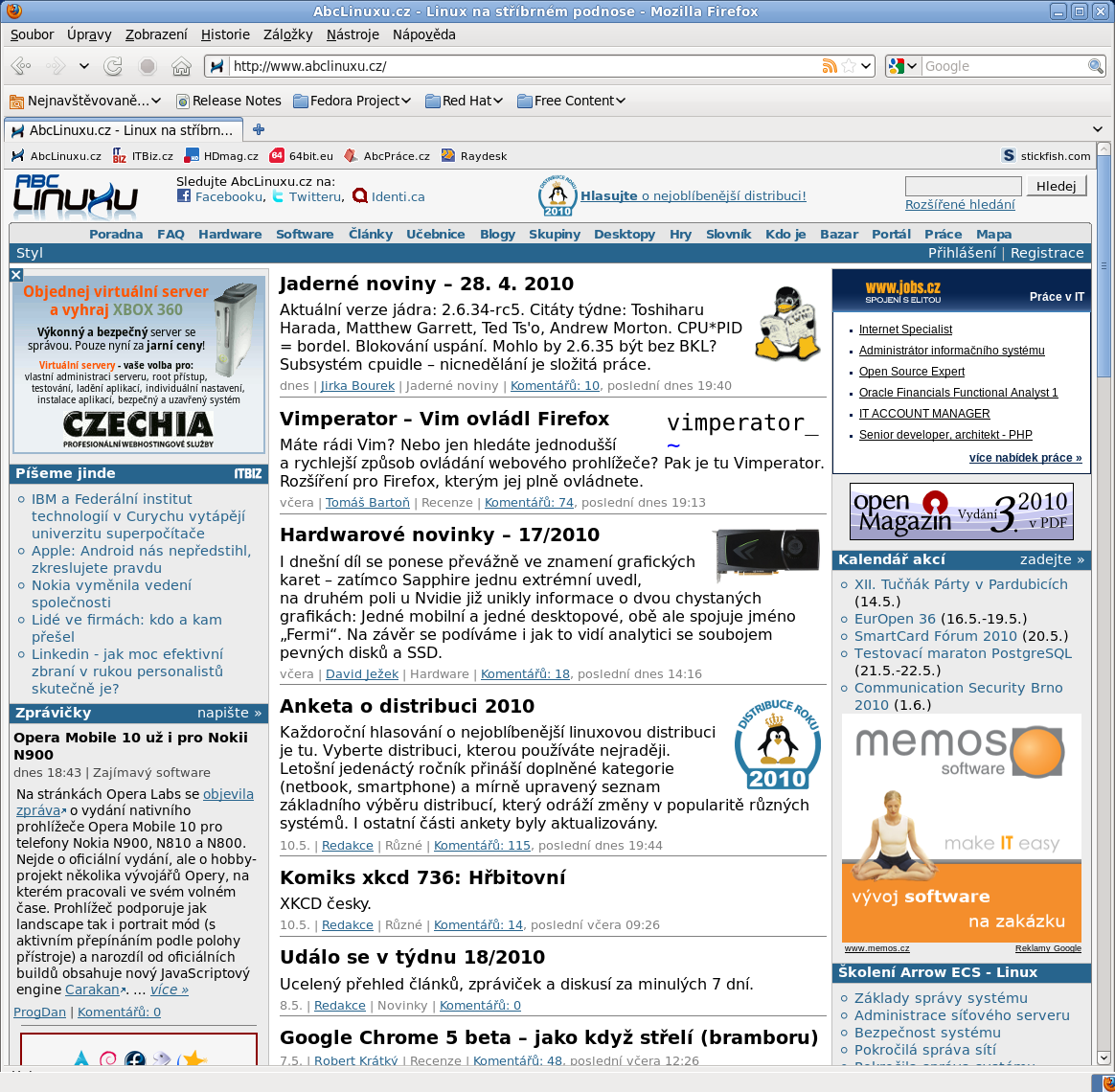Image resolution: width=1115 pixels, height=1092 pixels.
Task: Expand the Red Hat bookmarks folder
Action: pyautogui.click(x=465, y=101)
